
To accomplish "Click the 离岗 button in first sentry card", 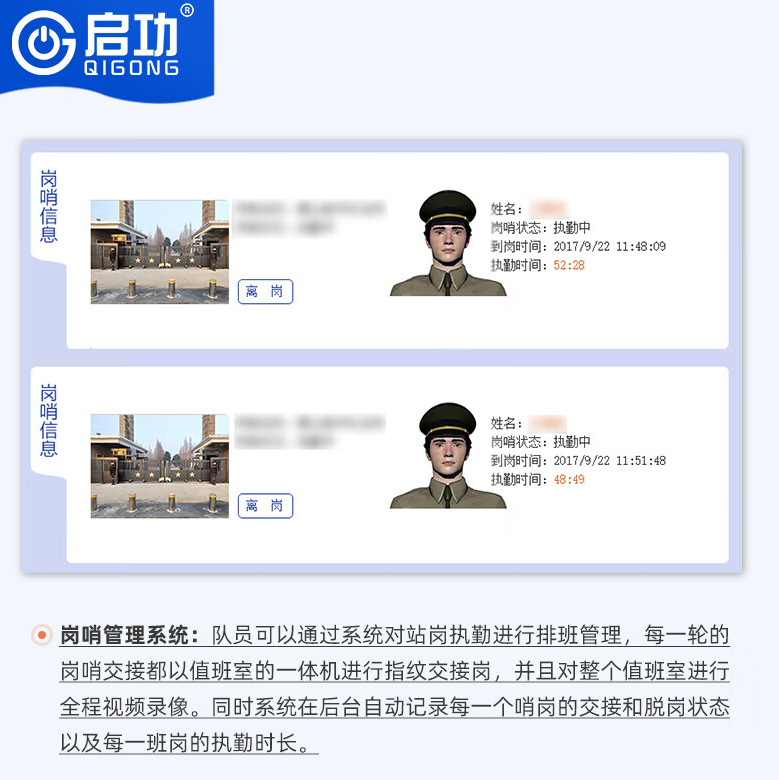I will (x=265, y=292).
